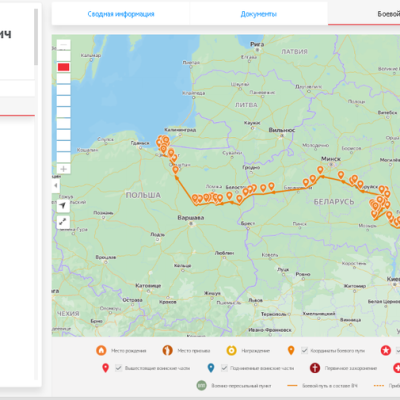The height and width of the screenshot is (400, 400).
Task: Open the Документы tab
Action: (x=259, y=14)
